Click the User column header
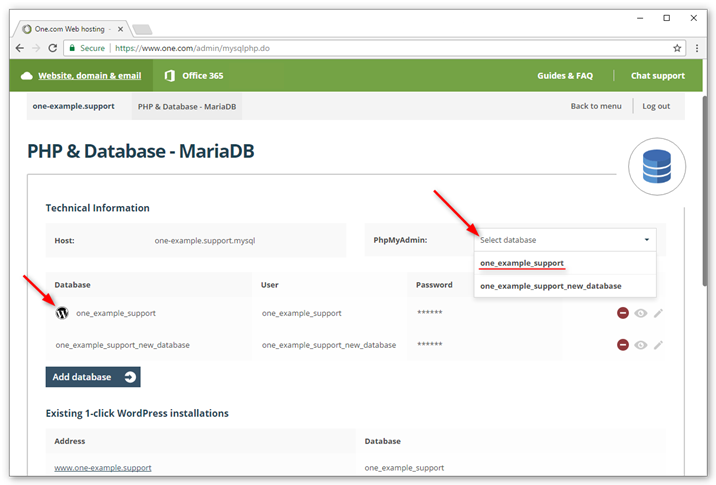Viewport: 716px width, 485px height. click(269, 285)
